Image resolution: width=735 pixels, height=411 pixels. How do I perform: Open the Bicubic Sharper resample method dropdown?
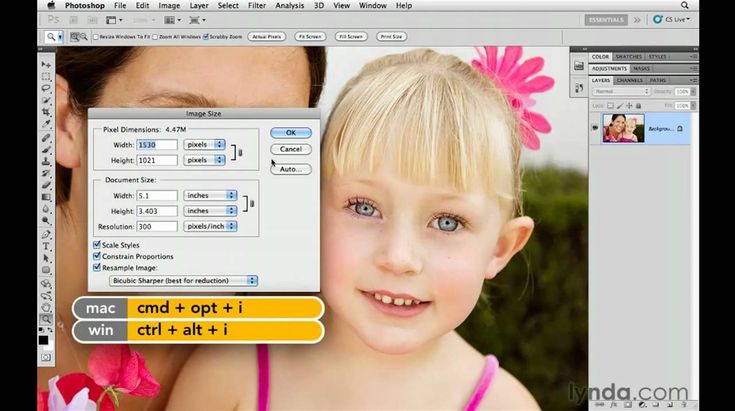point(182,281)
